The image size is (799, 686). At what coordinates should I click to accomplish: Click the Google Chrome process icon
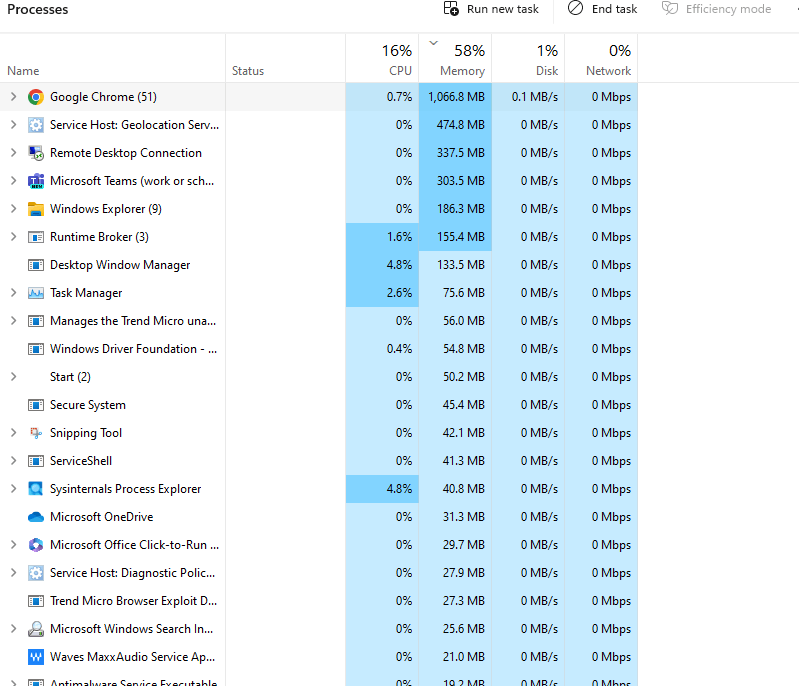coord(36,97)
